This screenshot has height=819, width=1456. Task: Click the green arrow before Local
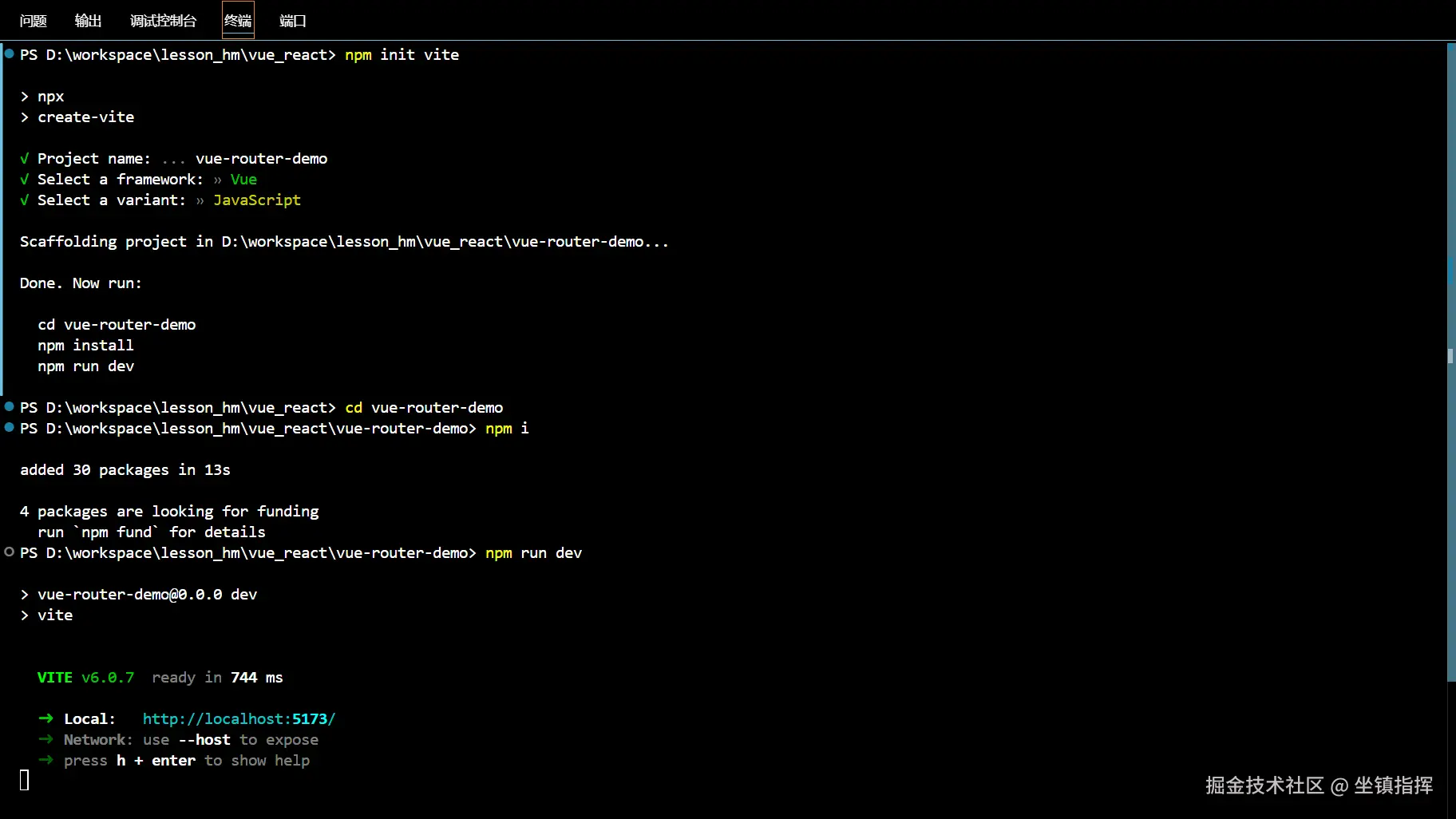click(x=45, y=718)
